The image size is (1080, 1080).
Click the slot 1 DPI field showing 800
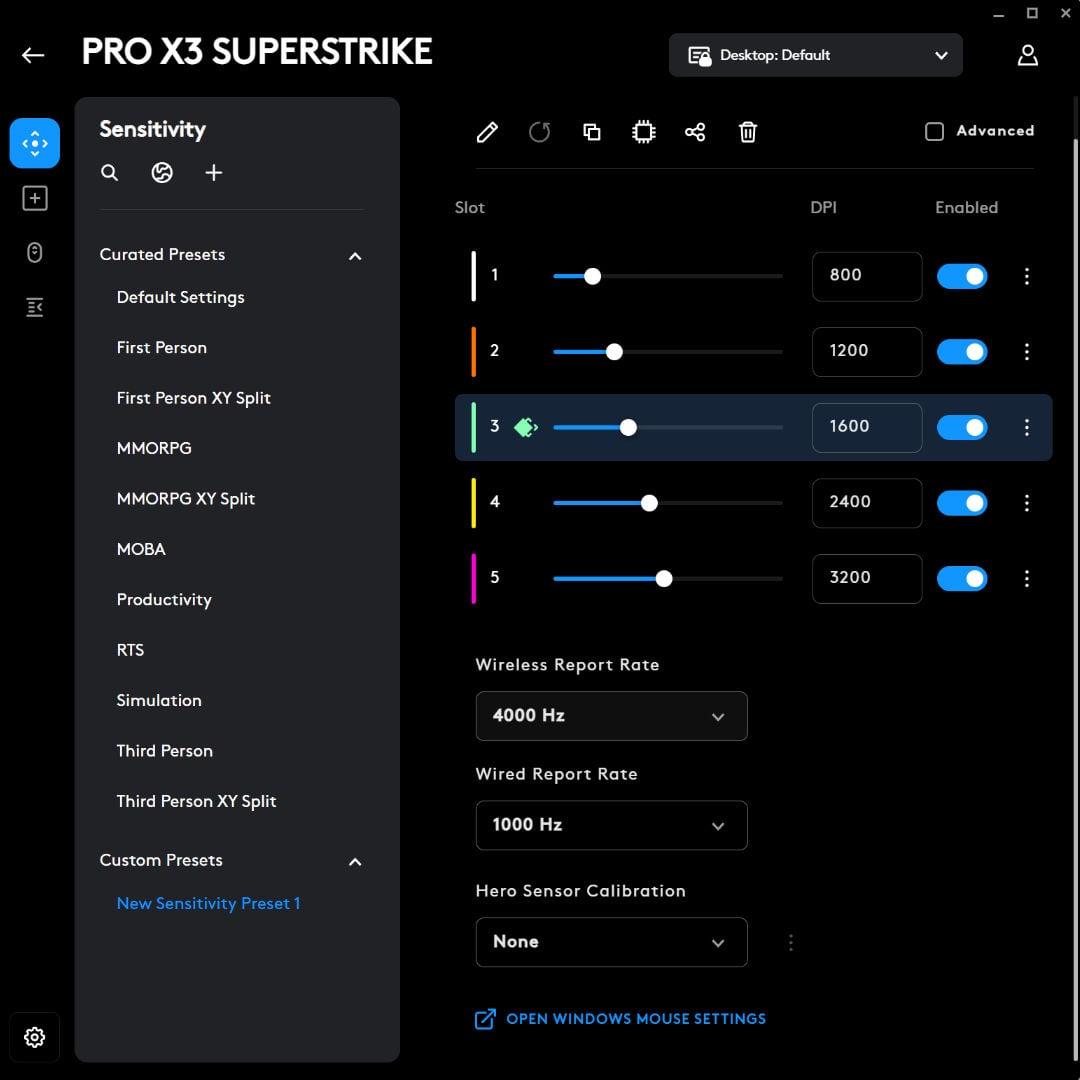866,276
